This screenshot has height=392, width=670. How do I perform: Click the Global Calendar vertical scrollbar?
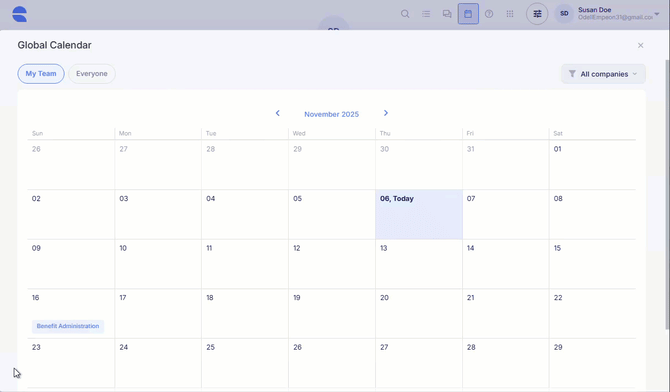pyautogui.click(x=667, y=195)
